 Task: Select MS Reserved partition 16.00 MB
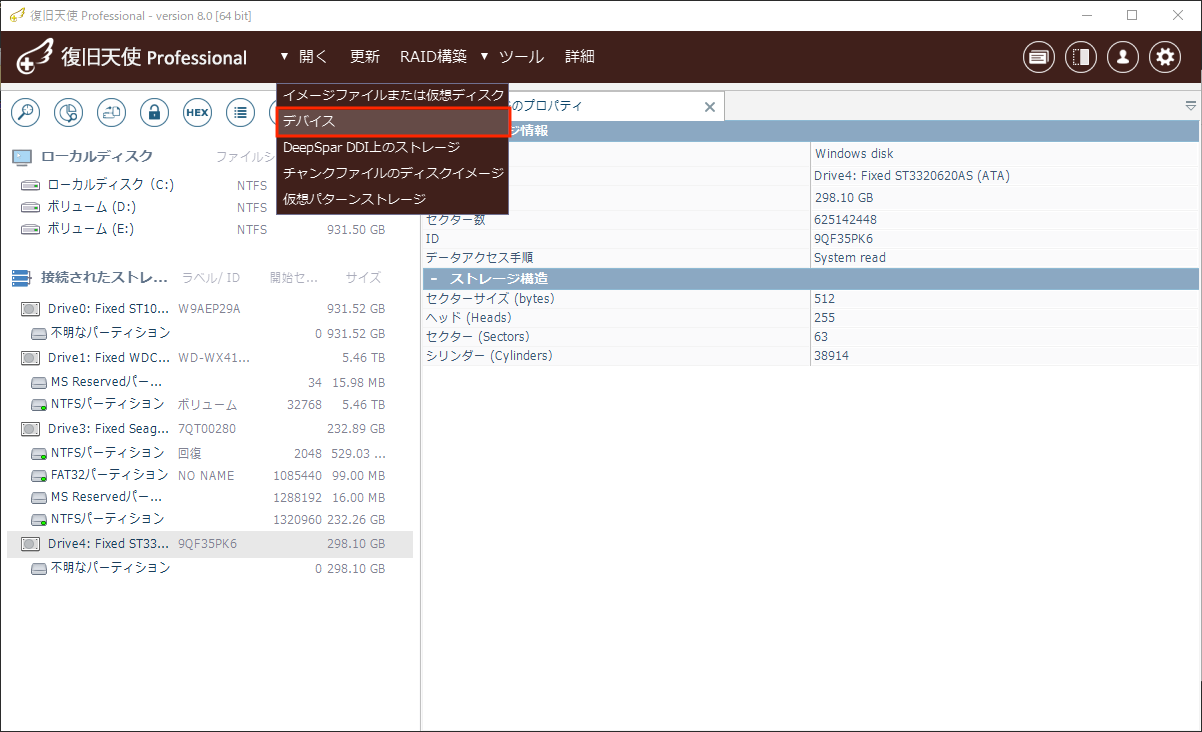[x=210, y=497]
